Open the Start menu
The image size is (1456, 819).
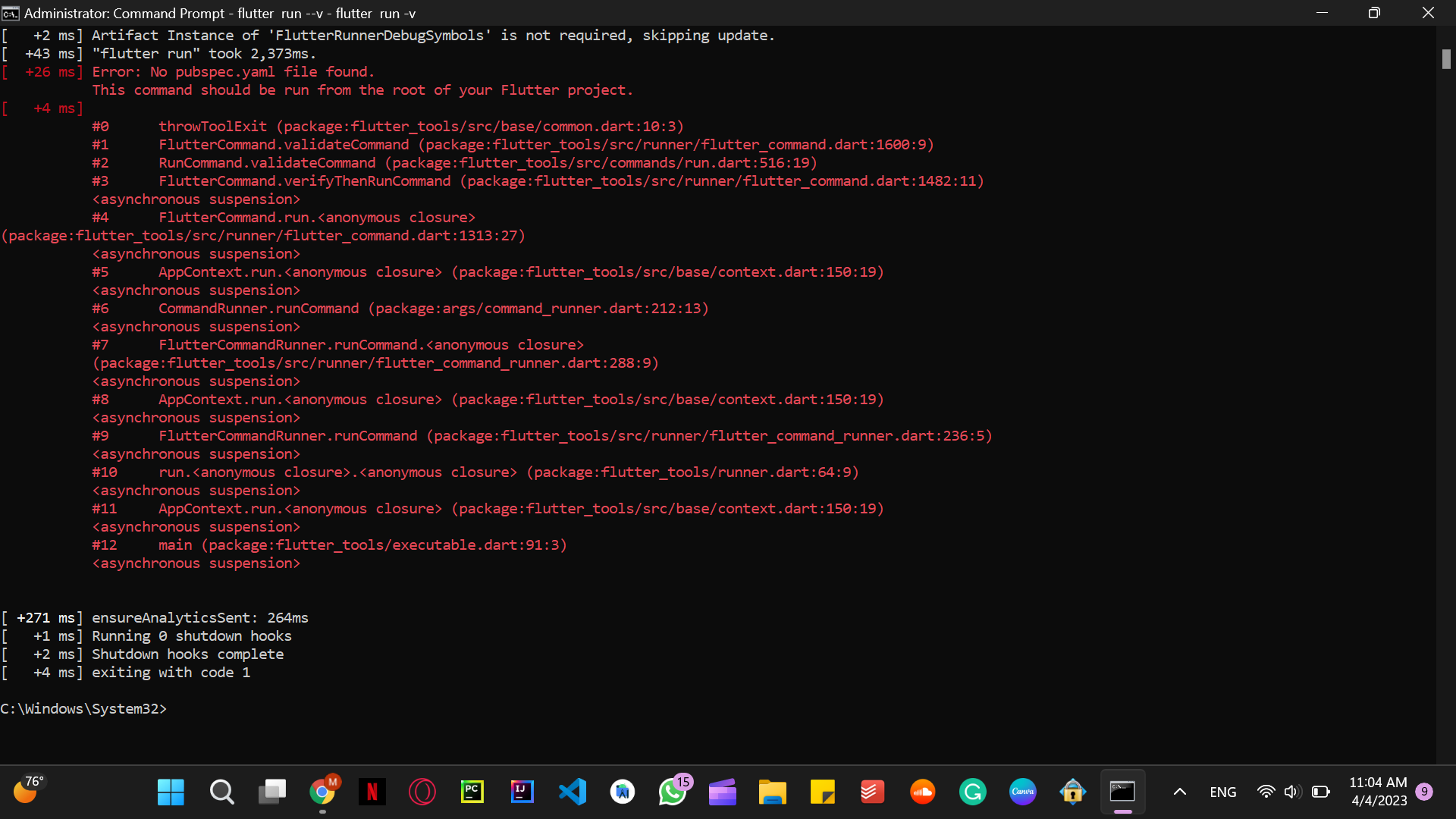(x=170, y=791)
